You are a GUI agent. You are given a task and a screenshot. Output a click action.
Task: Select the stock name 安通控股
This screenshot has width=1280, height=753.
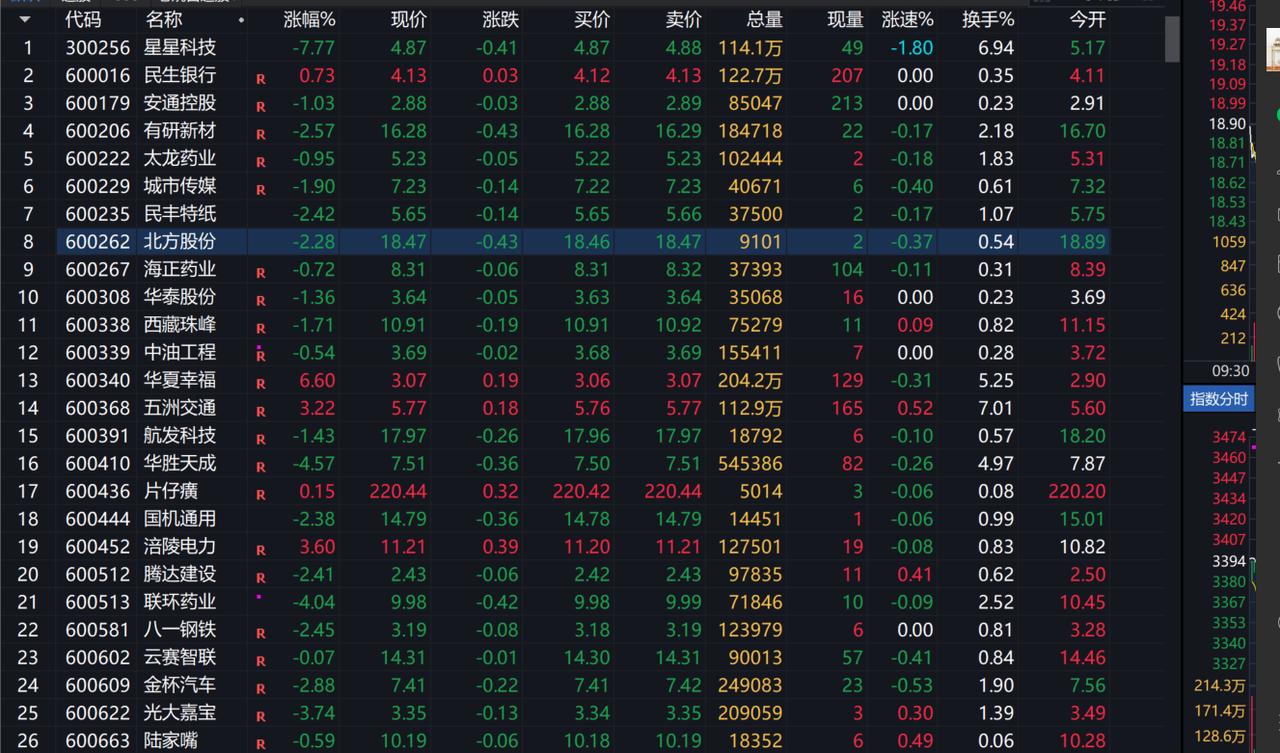click(180, 103)
